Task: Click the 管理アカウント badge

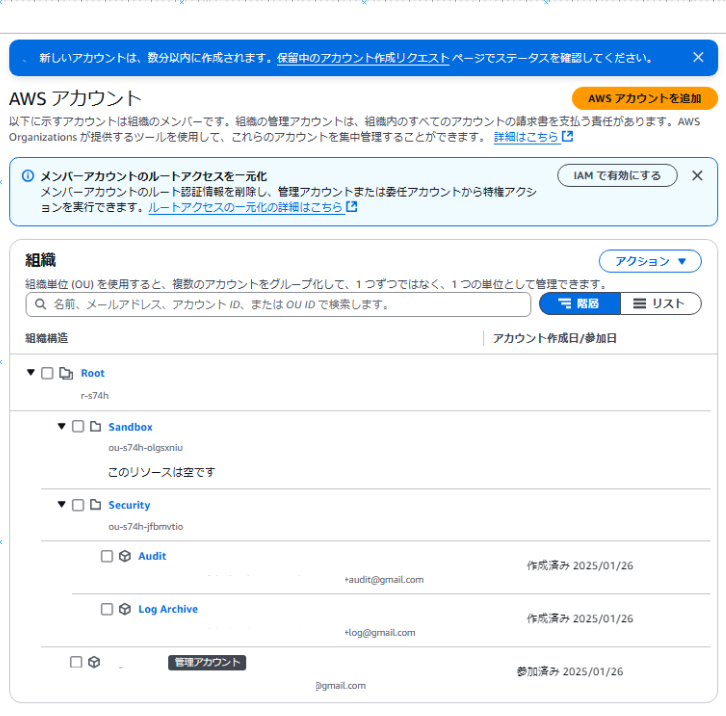Action: coord(207,663)
